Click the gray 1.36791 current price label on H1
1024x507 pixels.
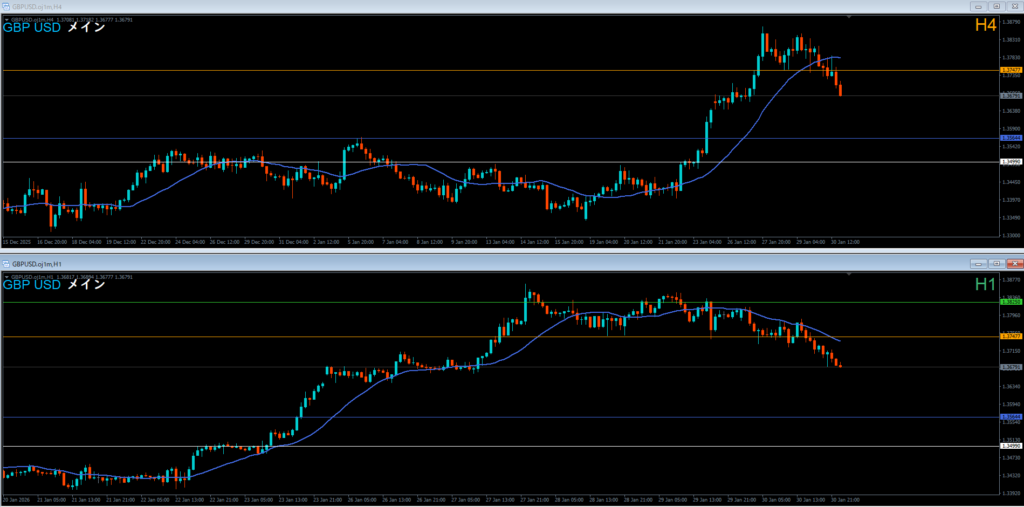point(1010,367)
